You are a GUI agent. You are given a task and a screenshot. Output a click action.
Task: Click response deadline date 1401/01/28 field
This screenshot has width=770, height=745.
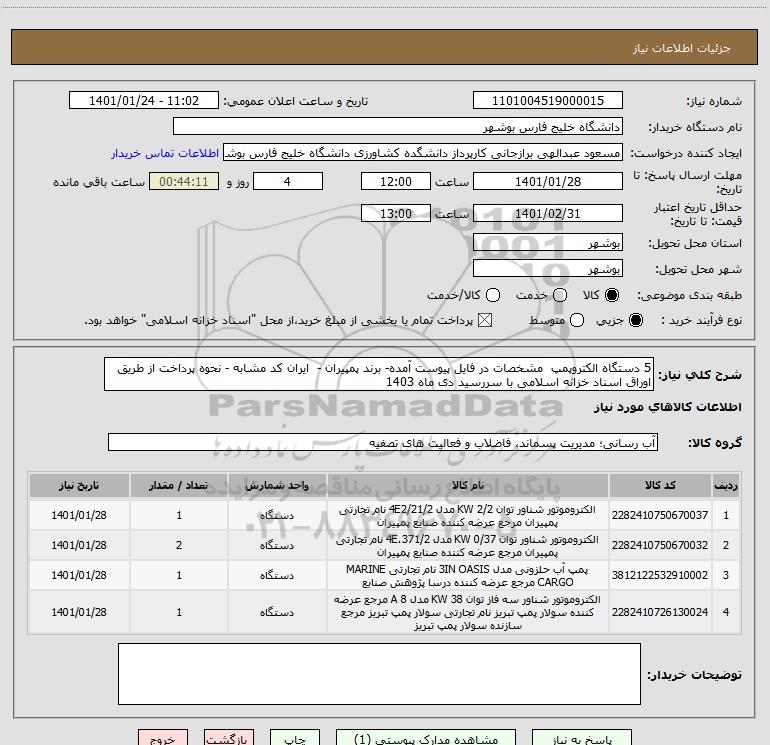[548, 181]
